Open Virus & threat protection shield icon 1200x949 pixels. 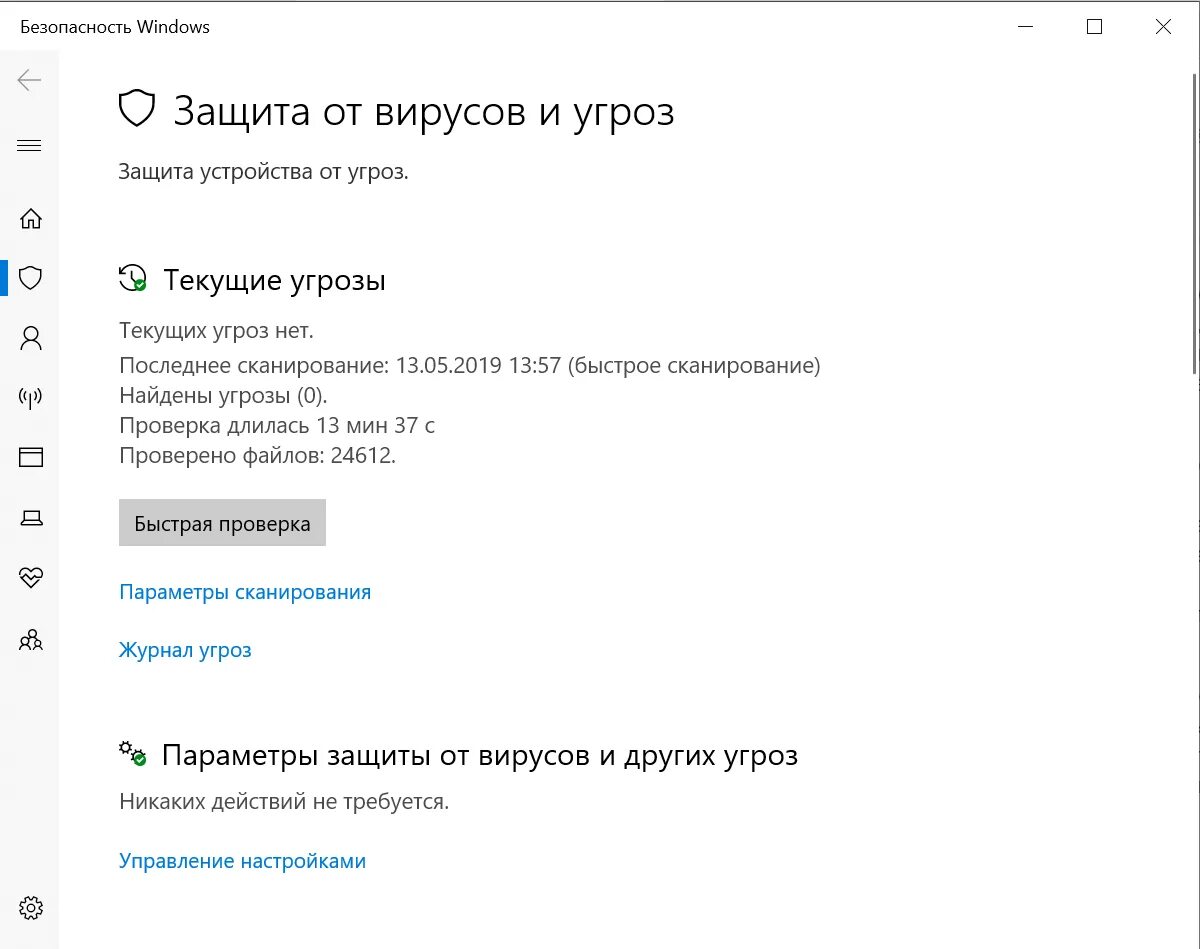pyautogui.click(x=31, y=277)
